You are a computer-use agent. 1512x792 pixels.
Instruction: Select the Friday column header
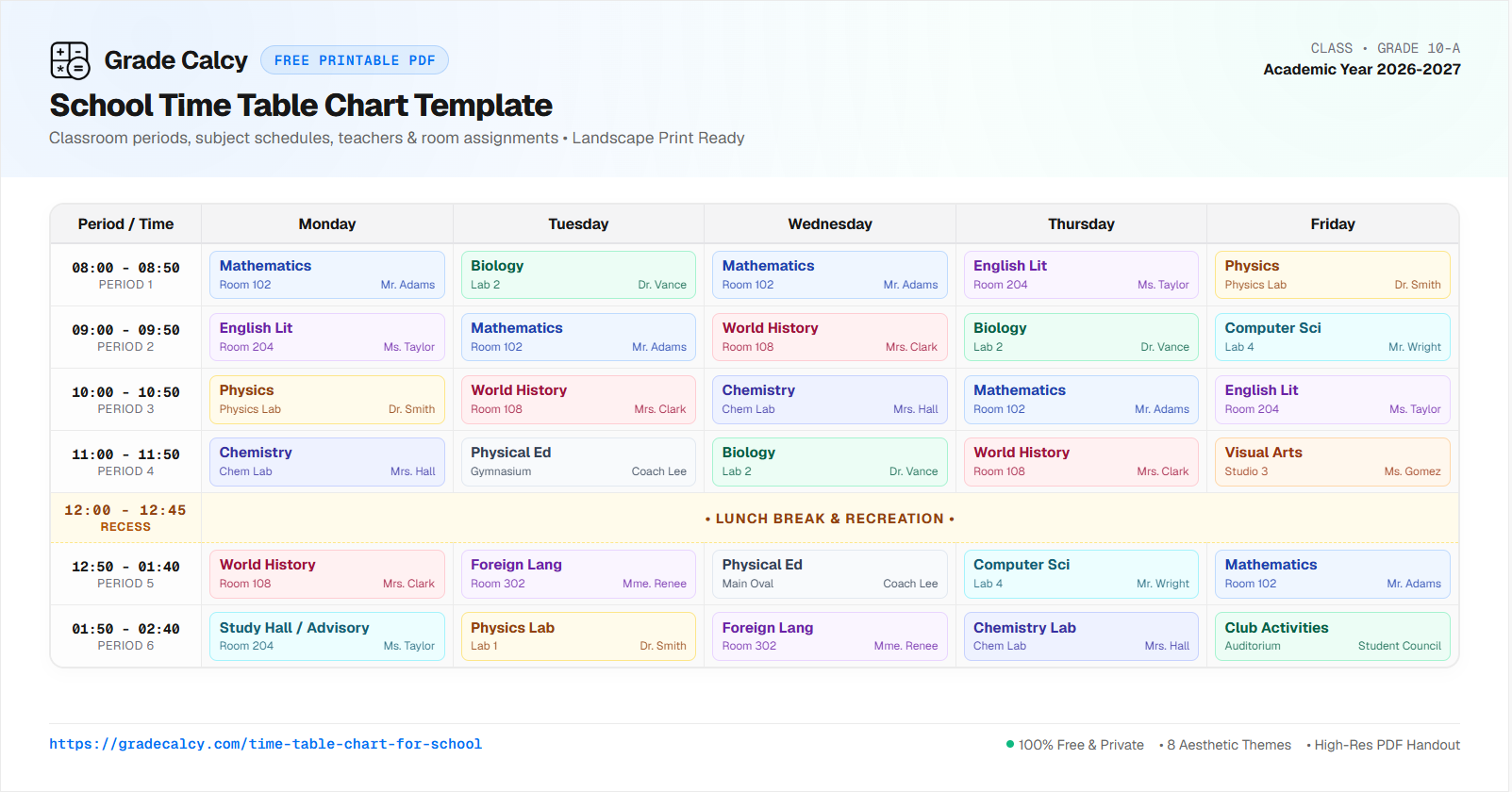tap(1333, 224)
